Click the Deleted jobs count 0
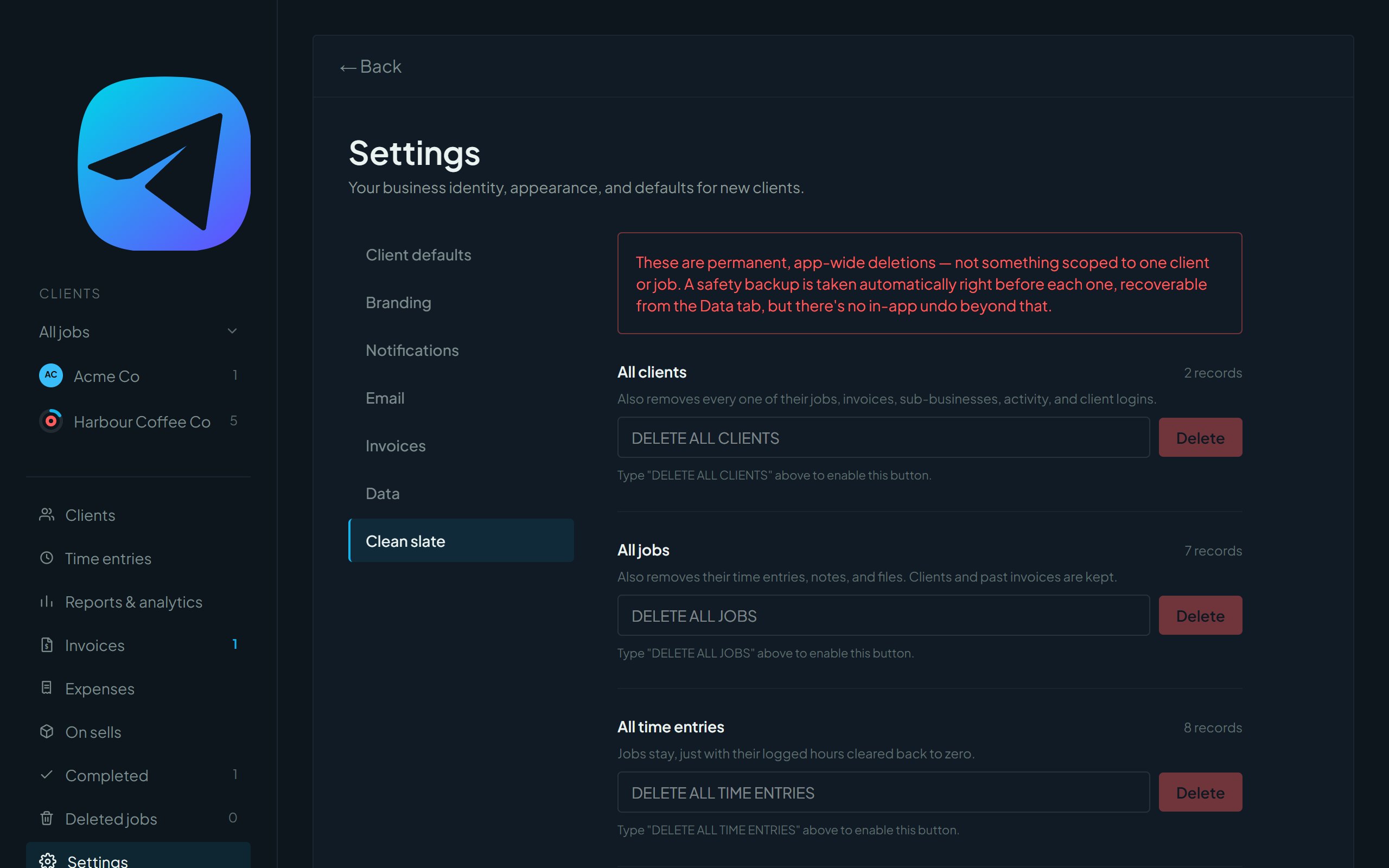The width and height of the screenshot is (1389, 868). click(x=232, y=818)
